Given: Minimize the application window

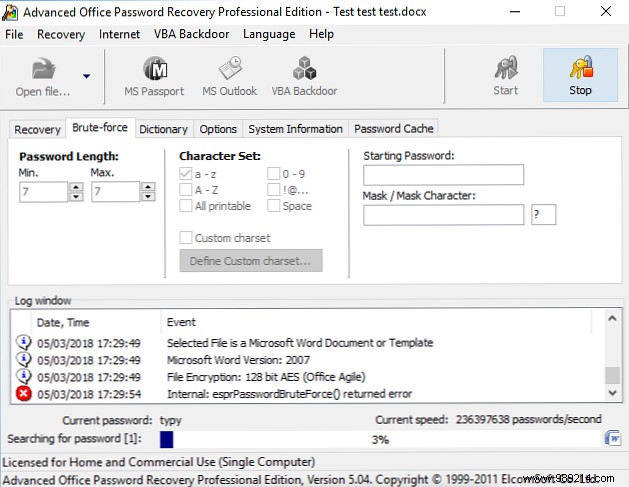Looking at the screenshot, I should click(515, 12).
